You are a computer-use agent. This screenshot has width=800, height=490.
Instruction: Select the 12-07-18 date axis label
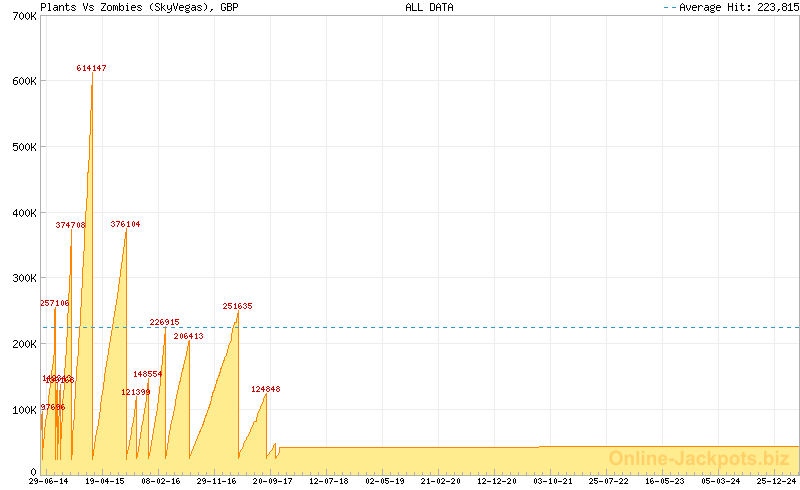pos(328,481)
